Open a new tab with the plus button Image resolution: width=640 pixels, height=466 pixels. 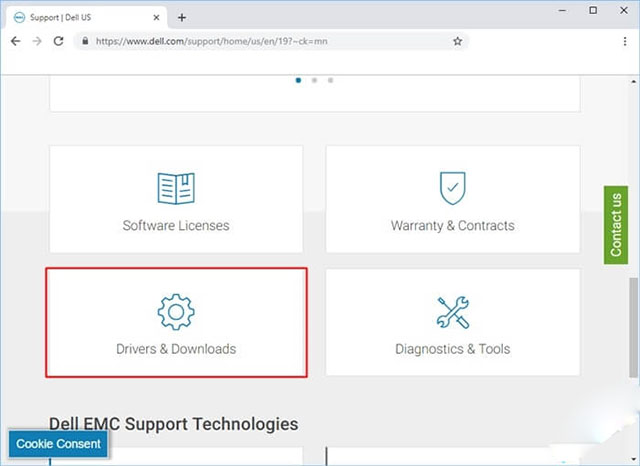(182, 18)
